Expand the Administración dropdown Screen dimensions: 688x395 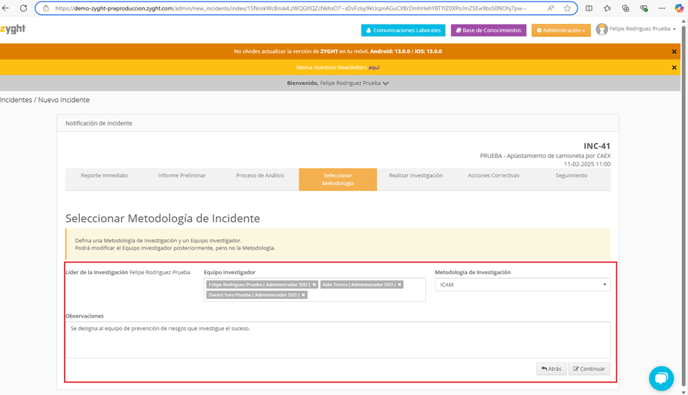coord(561,30)
